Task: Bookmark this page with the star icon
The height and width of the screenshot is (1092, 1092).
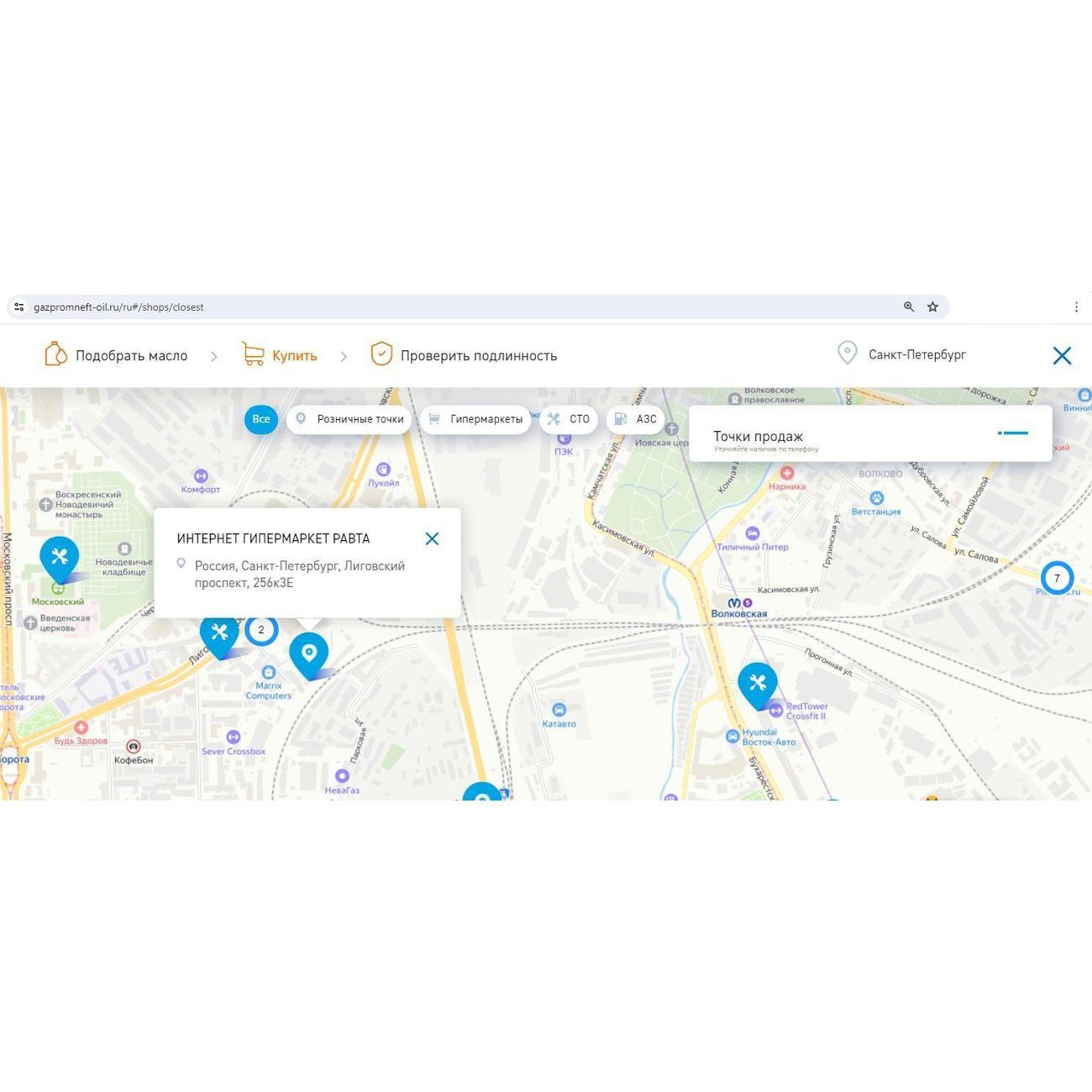Action: pos(932,307)
